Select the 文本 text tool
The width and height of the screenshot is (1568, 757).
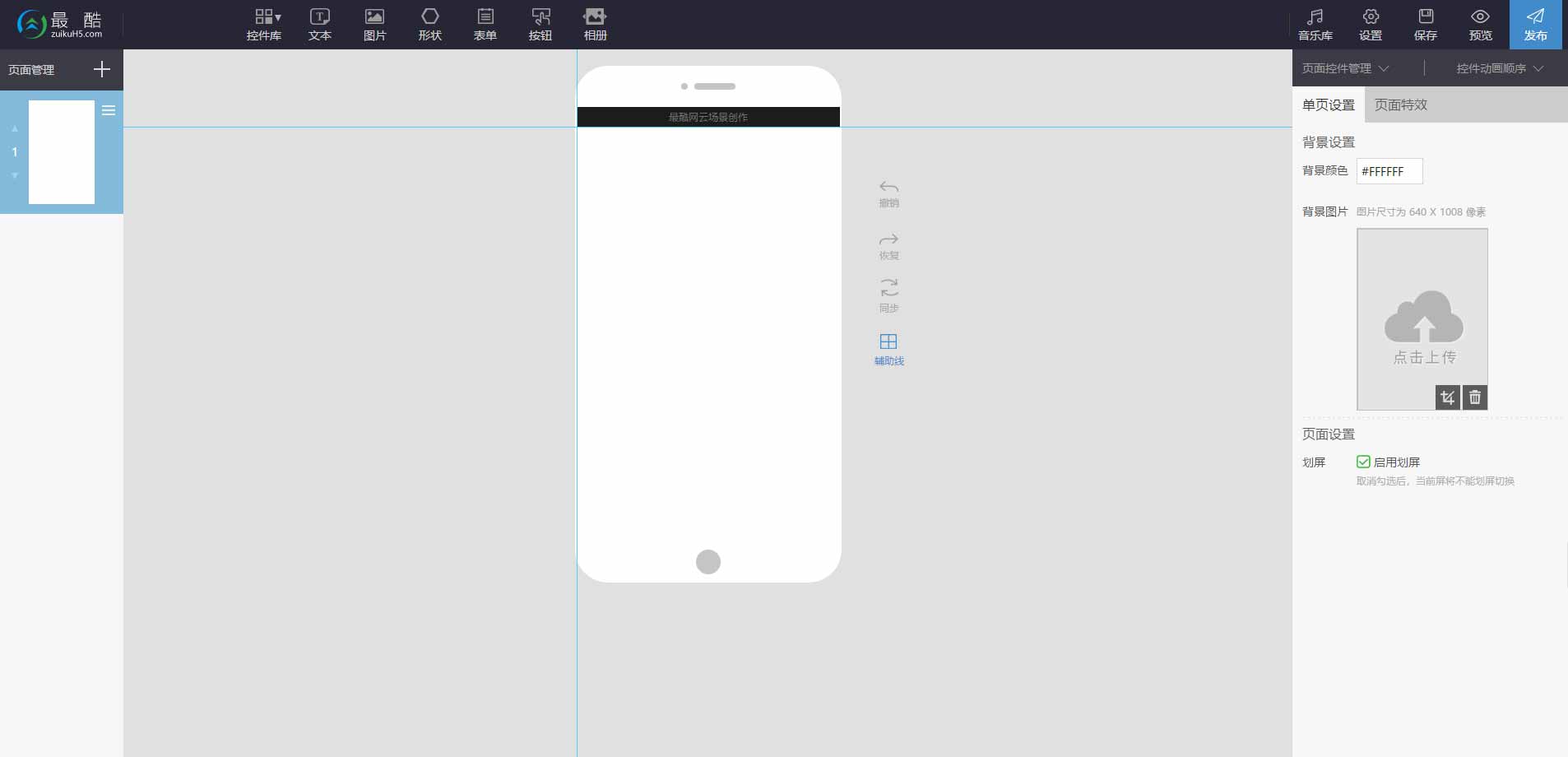click(319, 25)
